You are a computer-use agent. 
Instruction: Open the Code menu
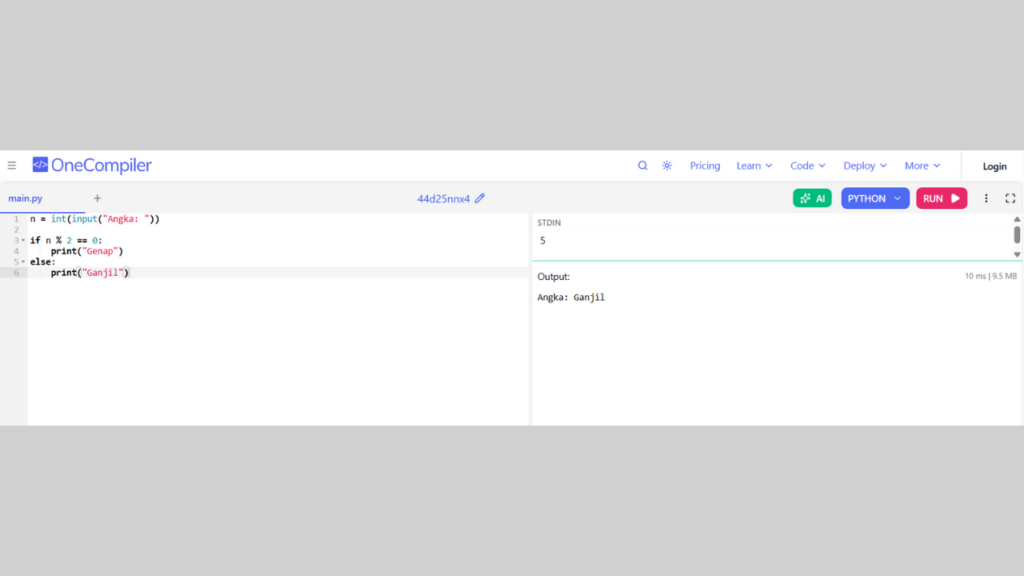(808, 166)
